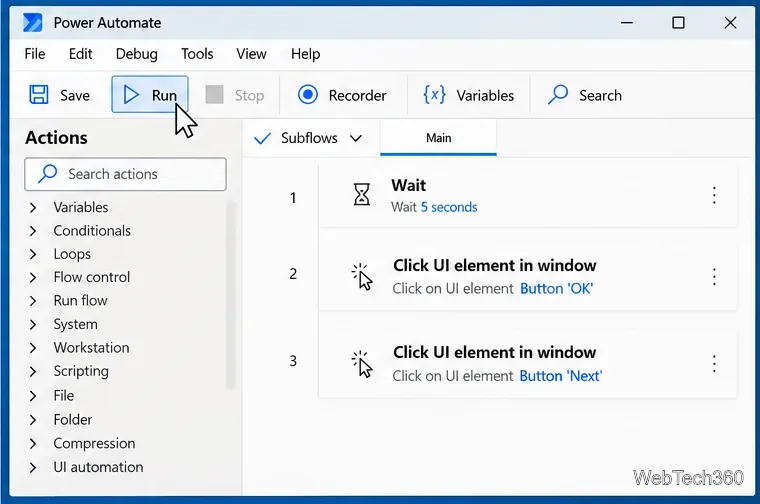Expand the File actions group

click(x=33, y=396)
